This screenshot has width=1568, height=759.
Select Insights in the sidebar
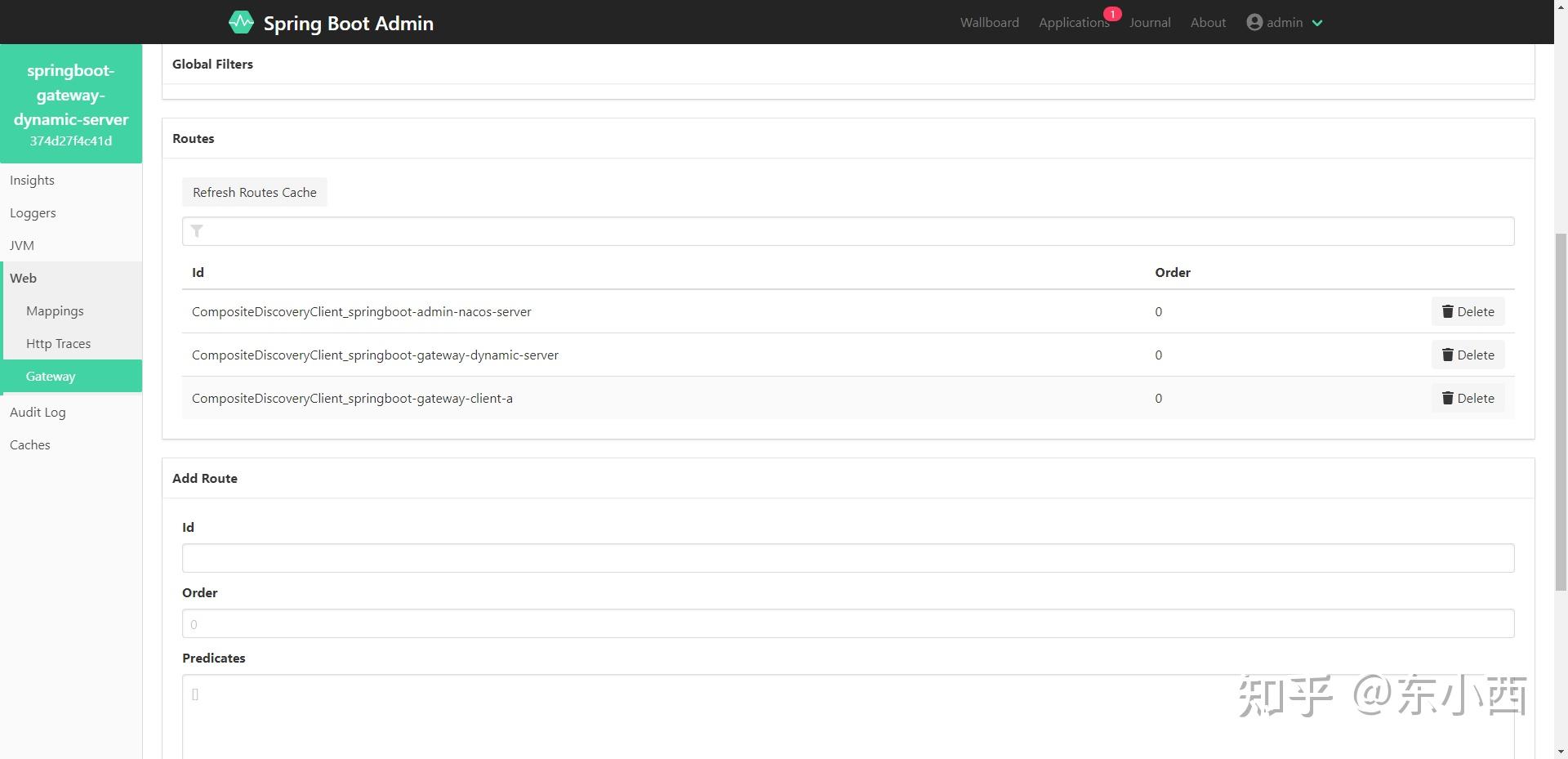pos(32,180)
